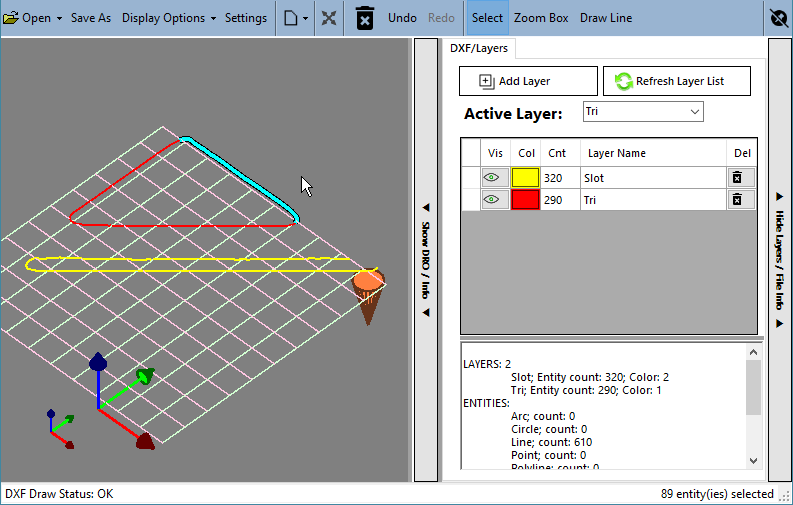Open the new document dropdown arrow
The image size is (793, 505).
(305, 19)
